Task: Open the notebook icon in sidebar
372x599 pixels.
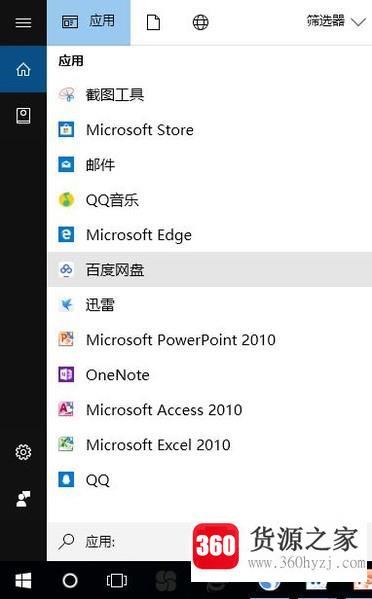Action: 23,115
